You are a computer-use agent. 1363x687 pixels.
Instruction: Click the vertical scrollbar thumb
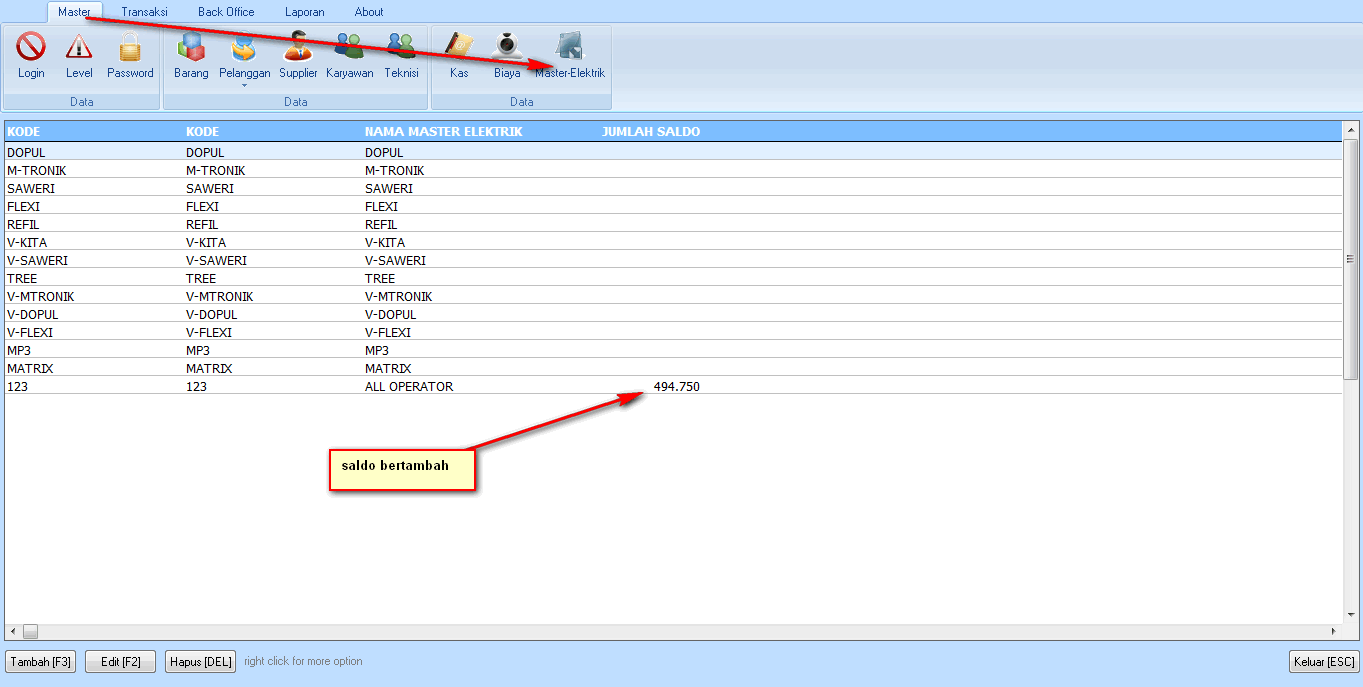point(1351,259)
